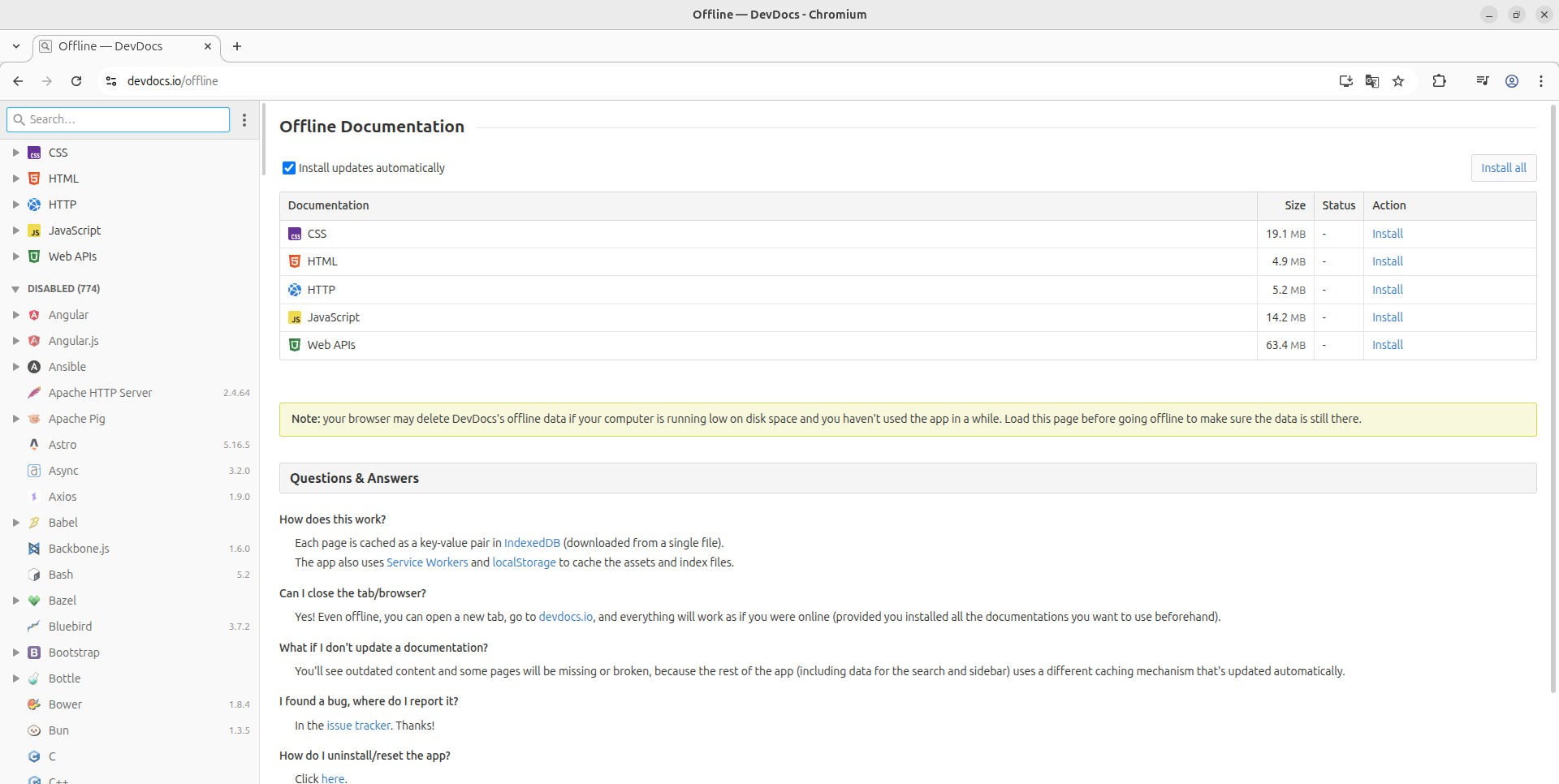Click the DevDocs sidebar menu kebab icon
This screenshot has width=1559, height=784.
(244, 120)
